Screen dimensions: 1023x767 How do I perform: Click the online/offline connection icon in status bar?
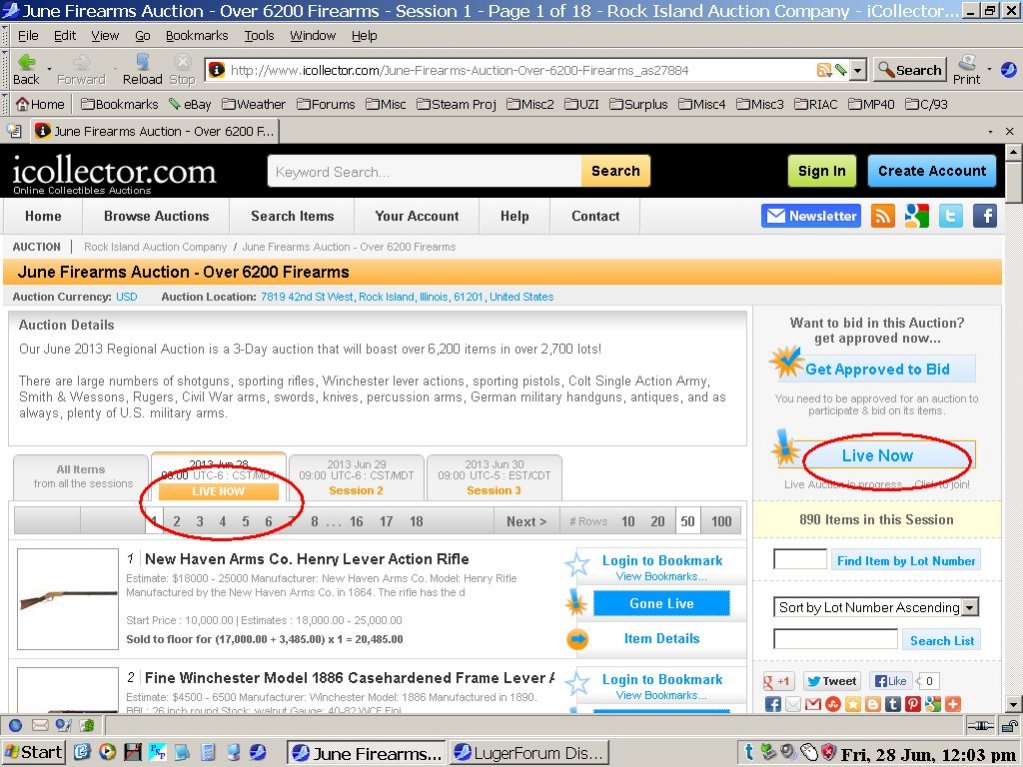979,725
